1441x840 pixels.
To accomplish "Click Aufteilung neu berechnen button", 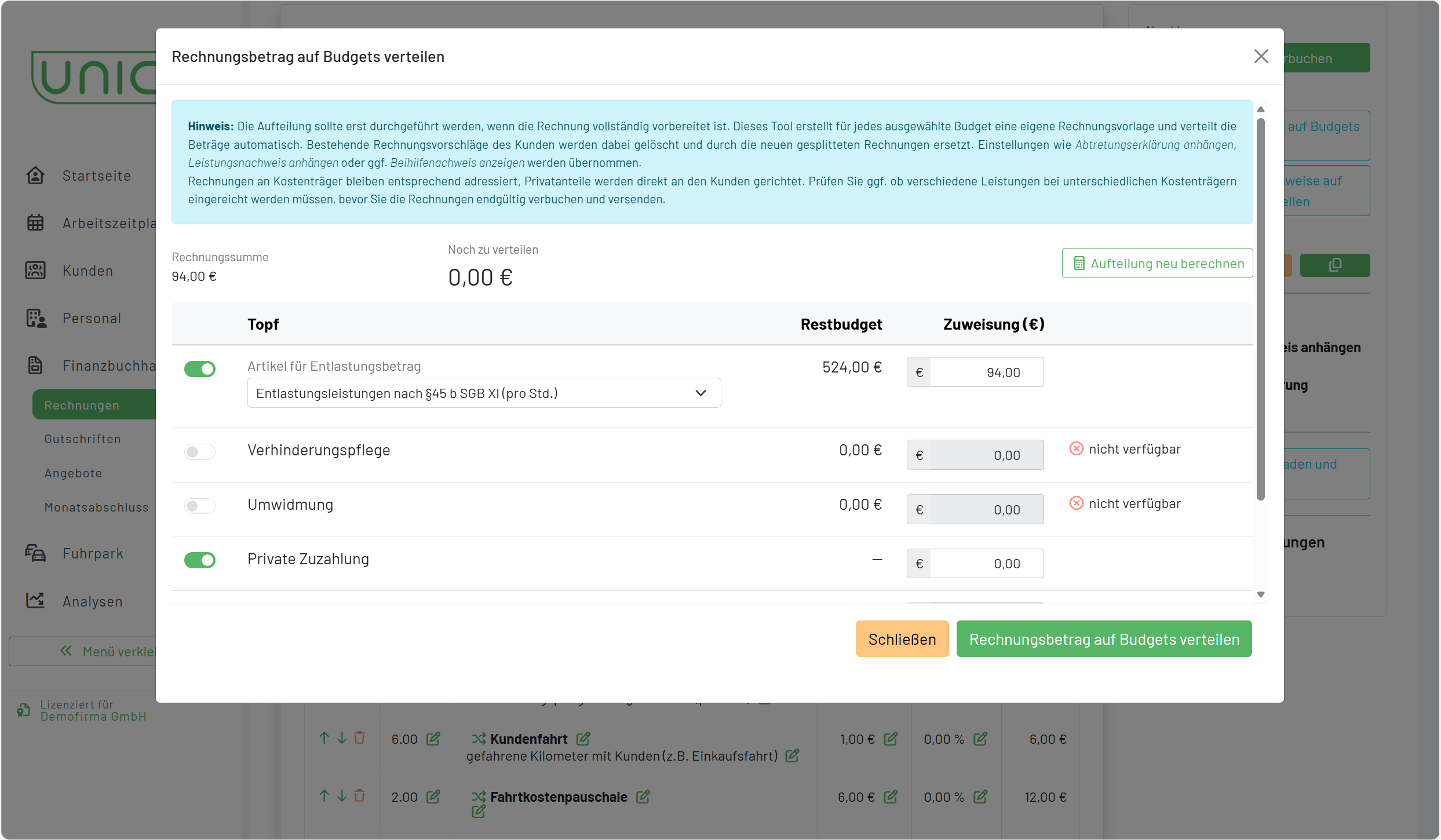I will [1157, 264].
